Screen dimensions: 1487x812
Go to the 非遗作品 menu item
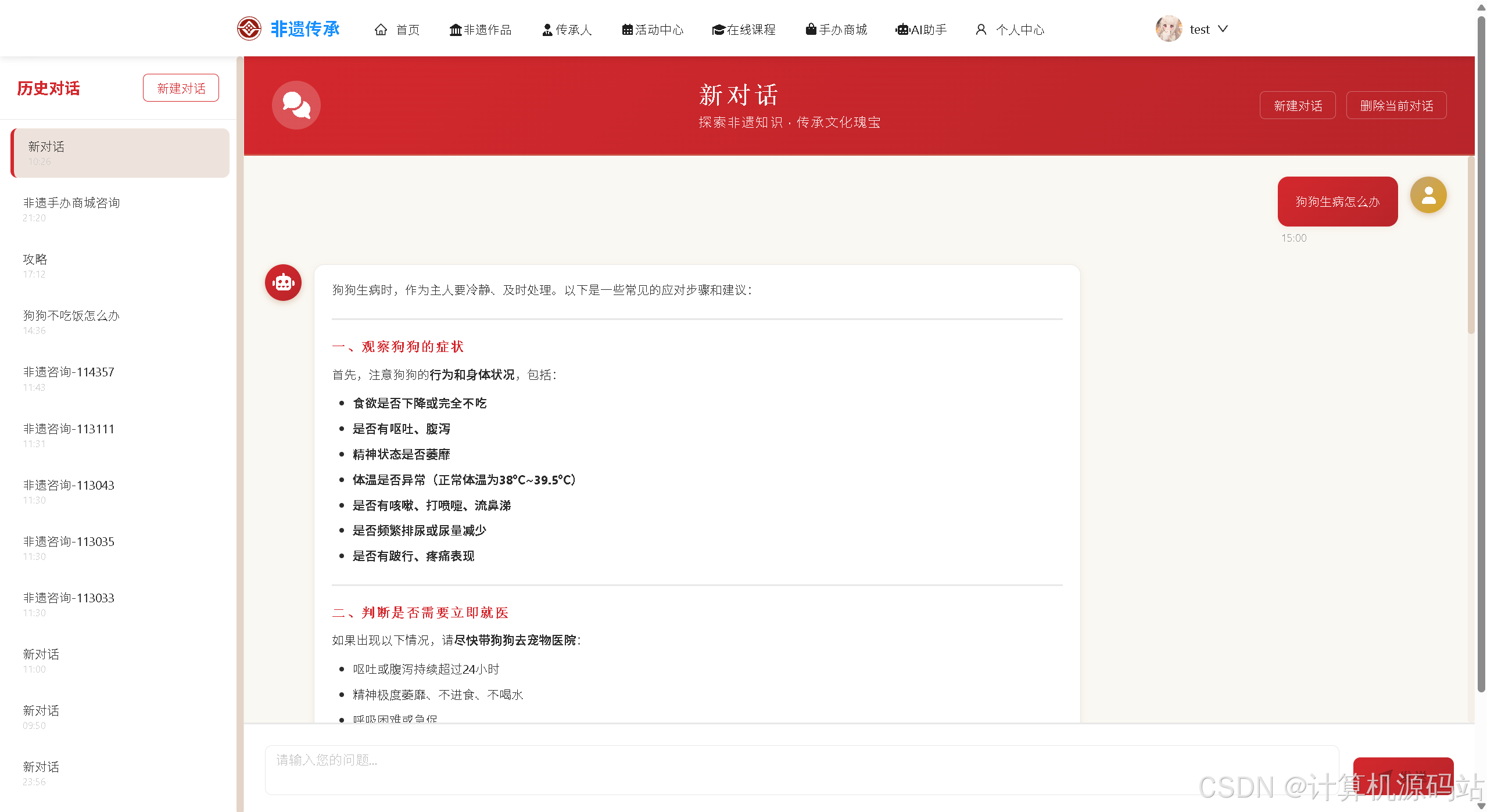[x=481, y=30]
